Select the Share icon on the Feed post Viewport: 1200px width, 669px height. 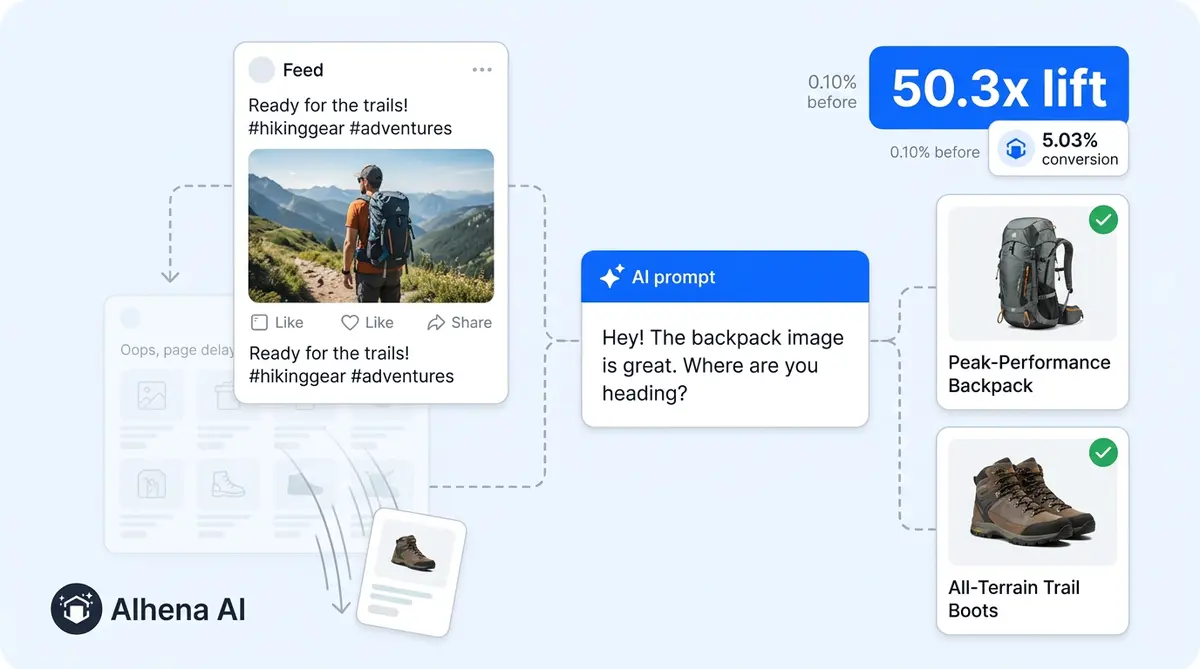pyautogui.click(x=437, y=322)
